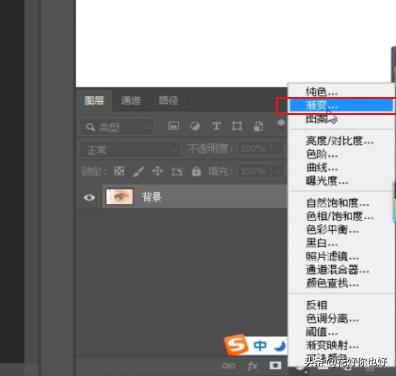Viewport: 396px width, 376px height.
Task: Choose 曝光度... from the menu
Action: click(341, 181)
